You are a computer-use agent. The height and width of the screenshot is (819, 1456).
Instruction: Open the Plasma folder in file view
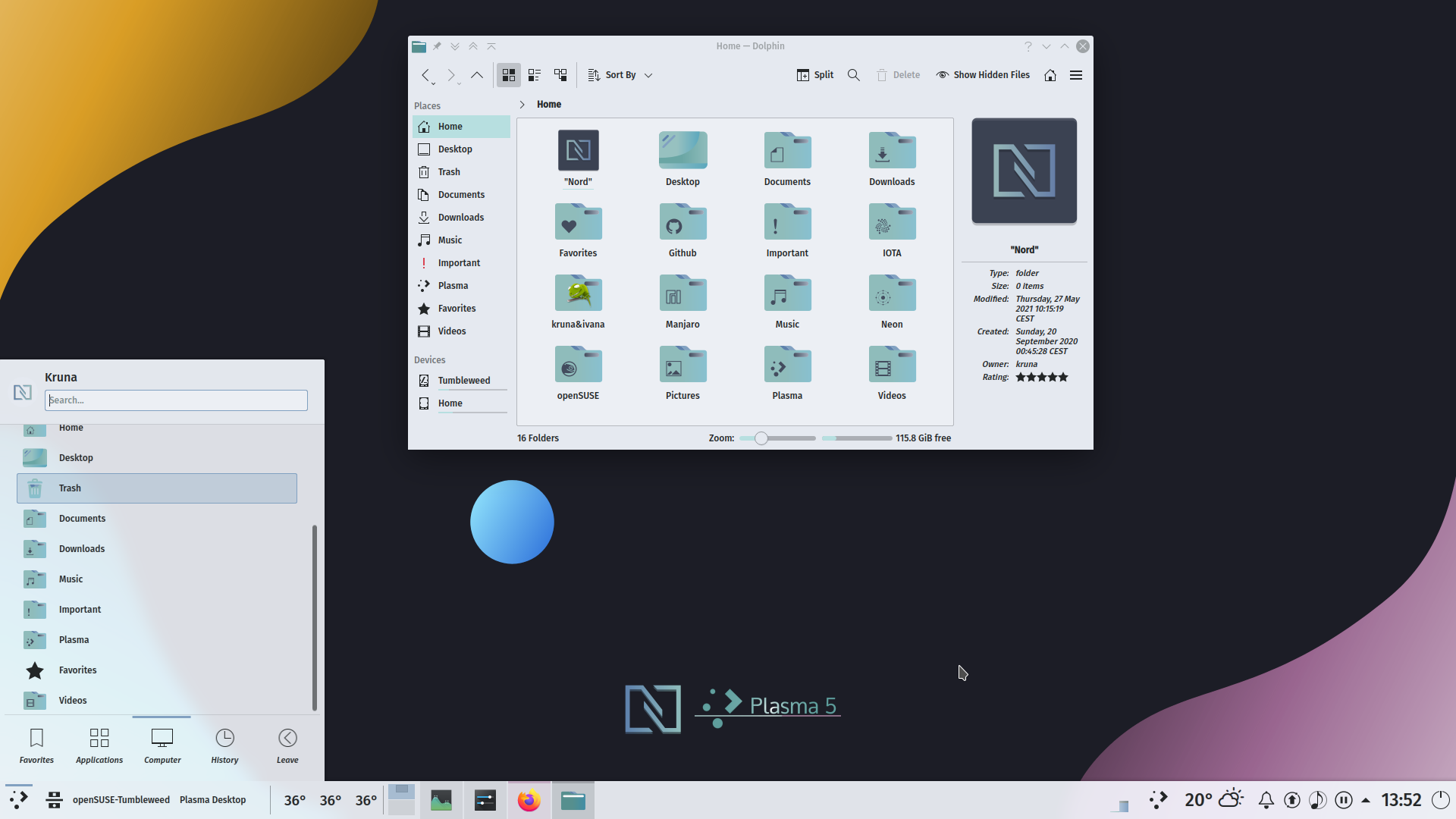point(787,364)
